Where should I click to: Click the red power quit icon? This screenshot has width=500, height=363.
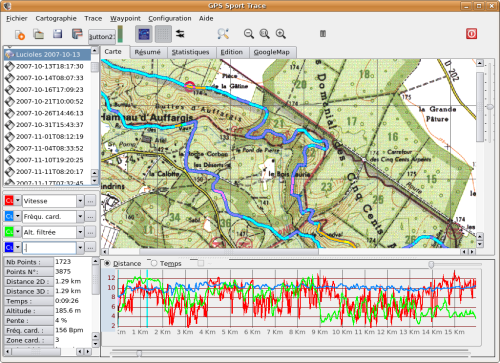coord(471,34)
